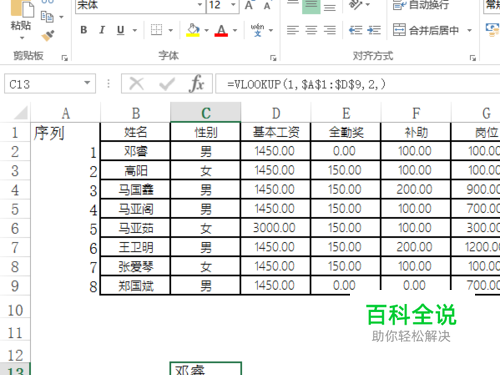Click the fx Insert Function icon
Screen dimensions: 500x375
point(196,83)
